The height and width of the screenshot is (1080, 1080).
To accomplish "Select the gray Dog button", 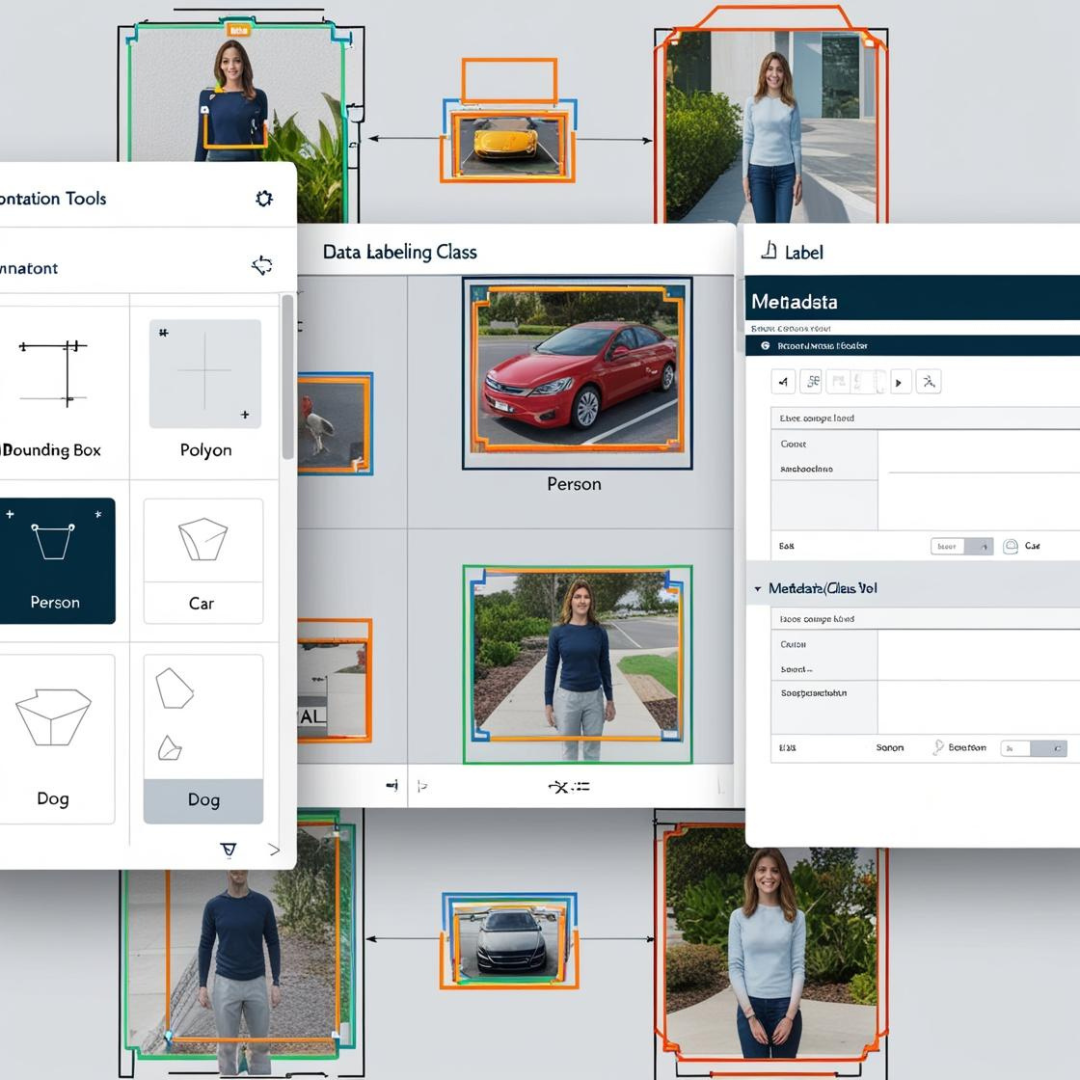I will pyautogui.click(x=203, y=800).
